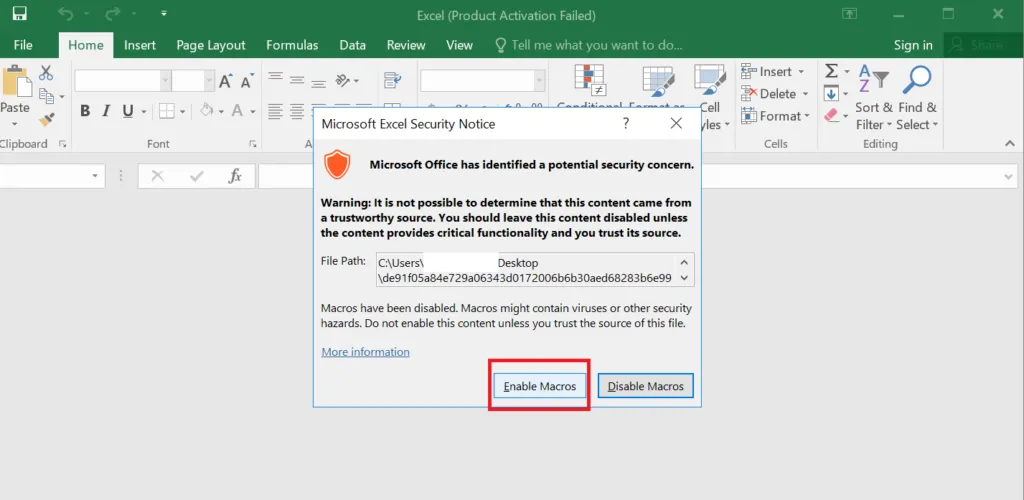Click the AutoSum sigma icon
This screenshot has width=1024, height=500.
click(831, 70)
